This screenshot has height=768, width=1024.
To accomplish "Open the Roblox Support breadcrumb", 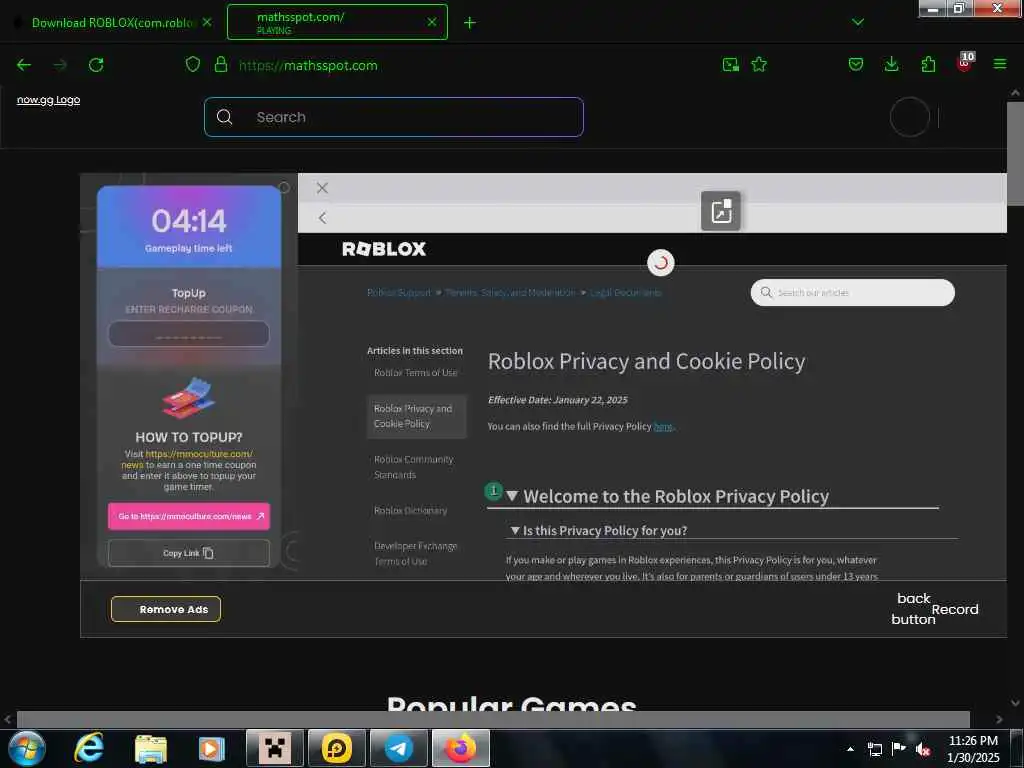I will pos(399,293).
